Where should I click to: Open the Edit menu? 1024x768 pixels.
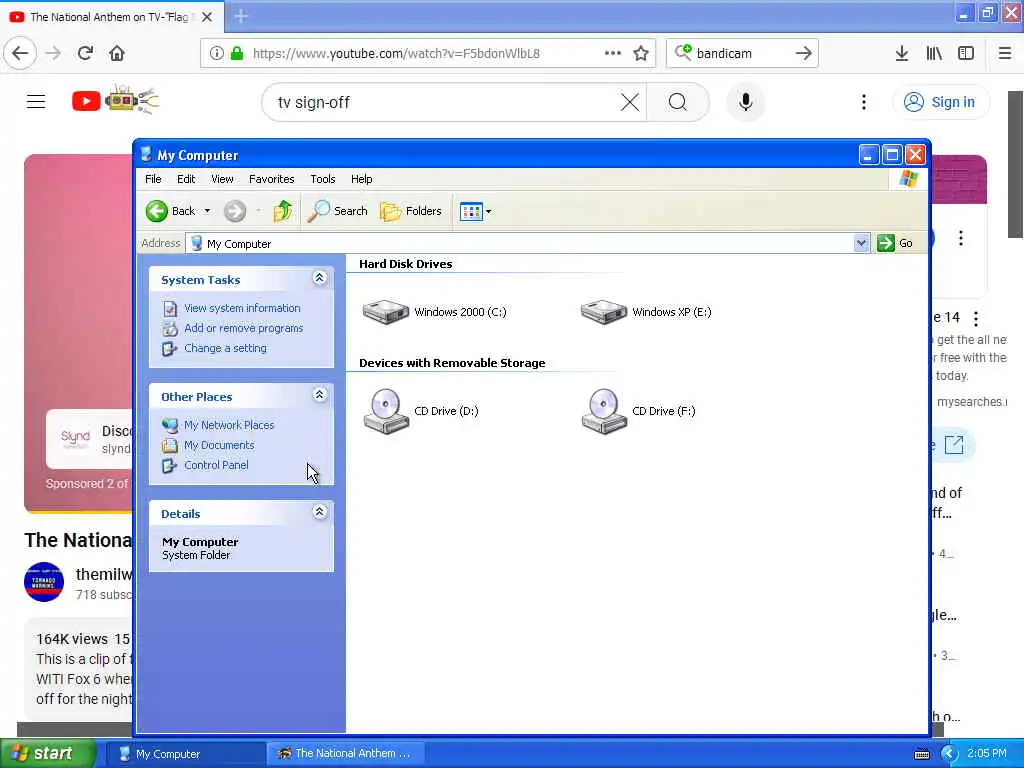point(186,179)
